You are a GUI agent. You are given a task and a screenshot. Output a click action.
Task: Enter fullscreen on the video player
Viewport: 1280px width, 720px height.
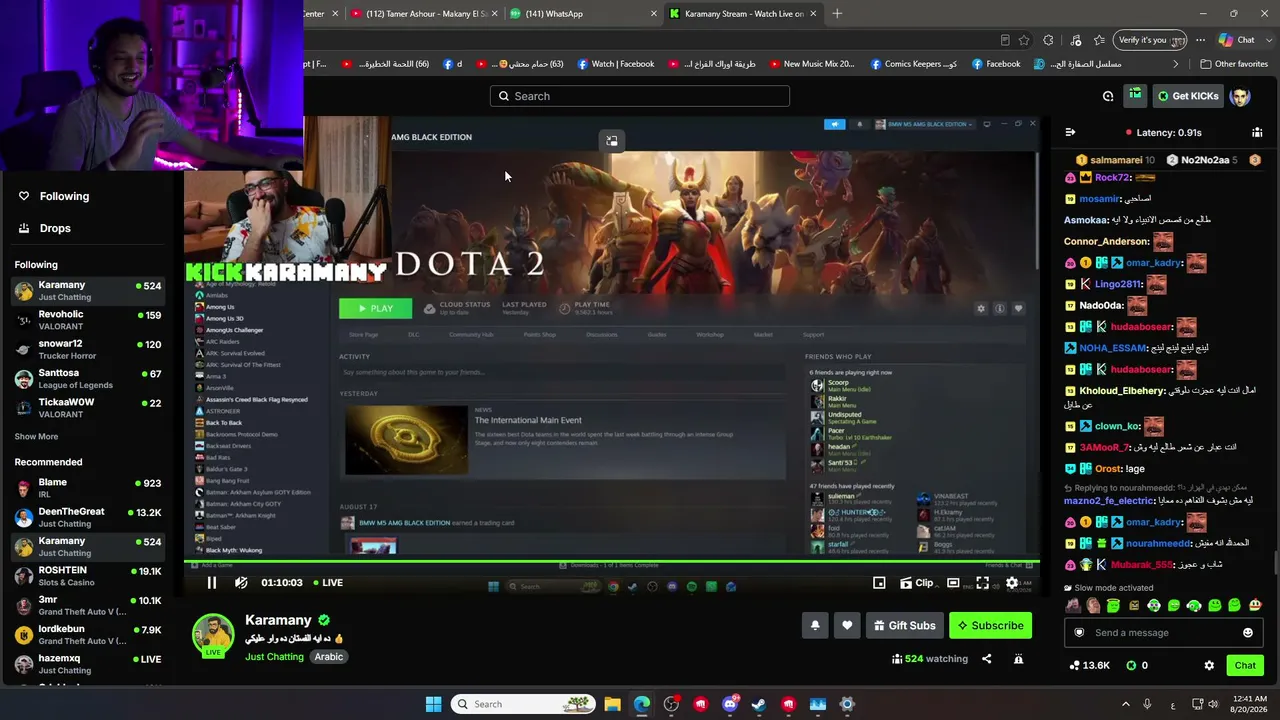[983, 583]
